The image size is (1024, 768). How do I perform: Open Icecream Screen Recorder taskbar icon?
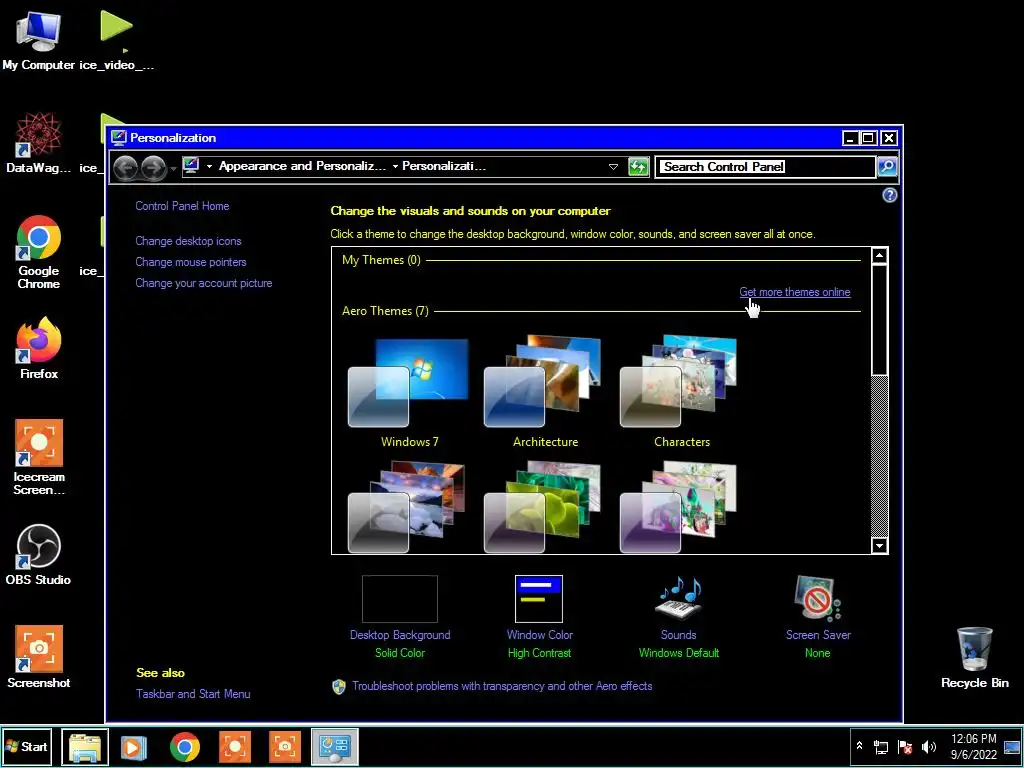(x=235, y=747)
